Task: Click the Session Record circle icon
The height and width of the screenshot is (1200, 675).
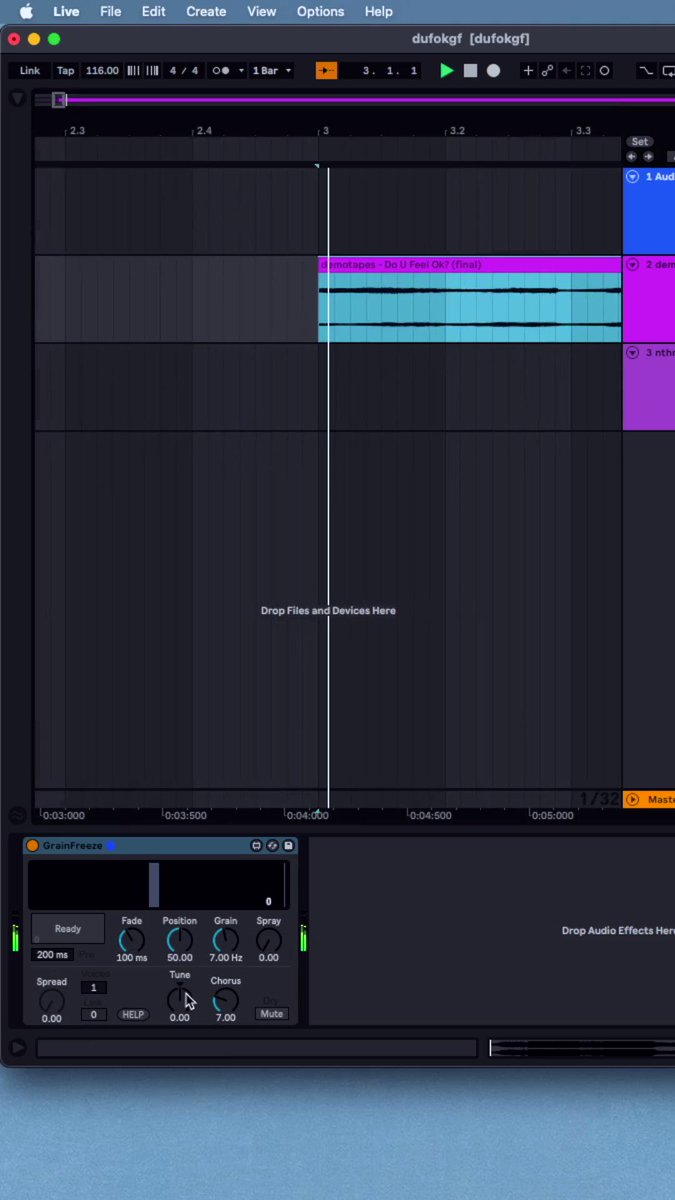Action: coord(604,71)
